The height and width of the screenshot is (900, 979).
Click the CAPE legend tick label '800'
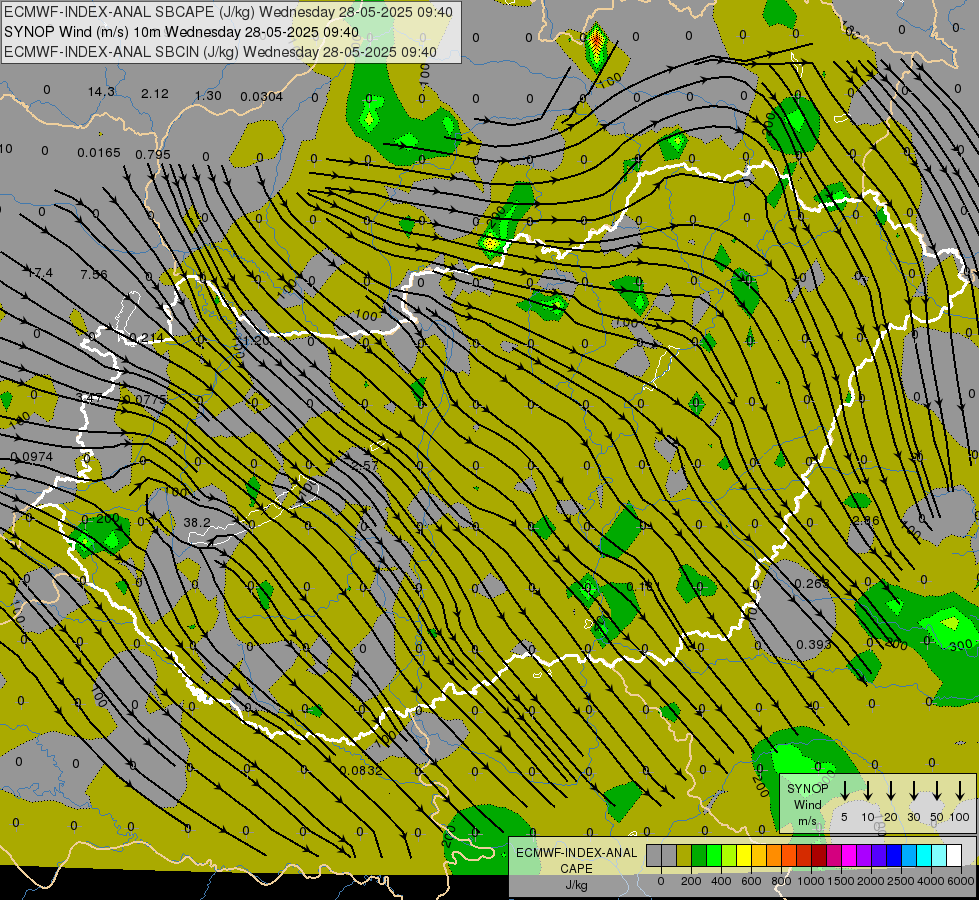(x=781, y=881)
